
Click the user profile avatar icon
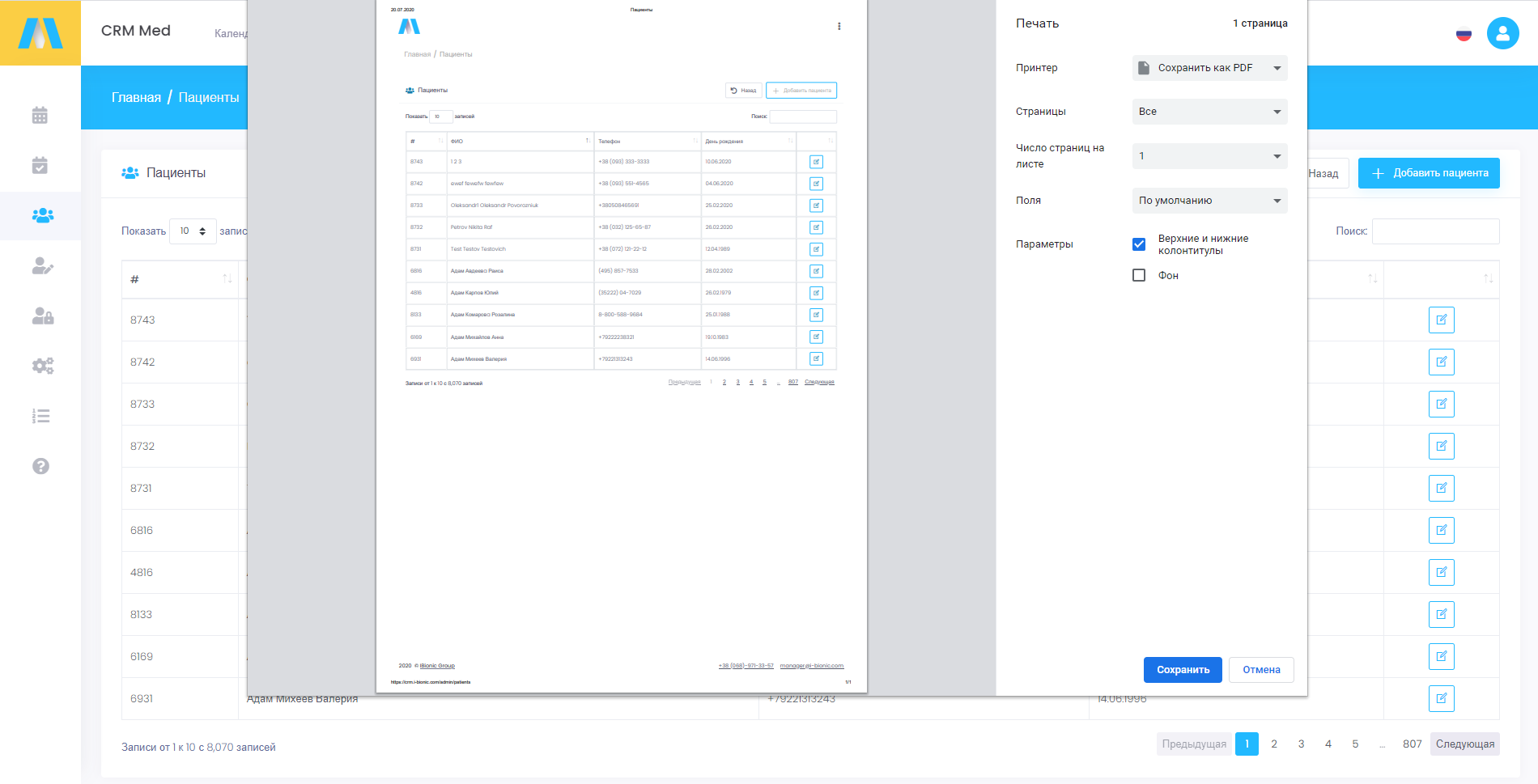click(1502, 33)
